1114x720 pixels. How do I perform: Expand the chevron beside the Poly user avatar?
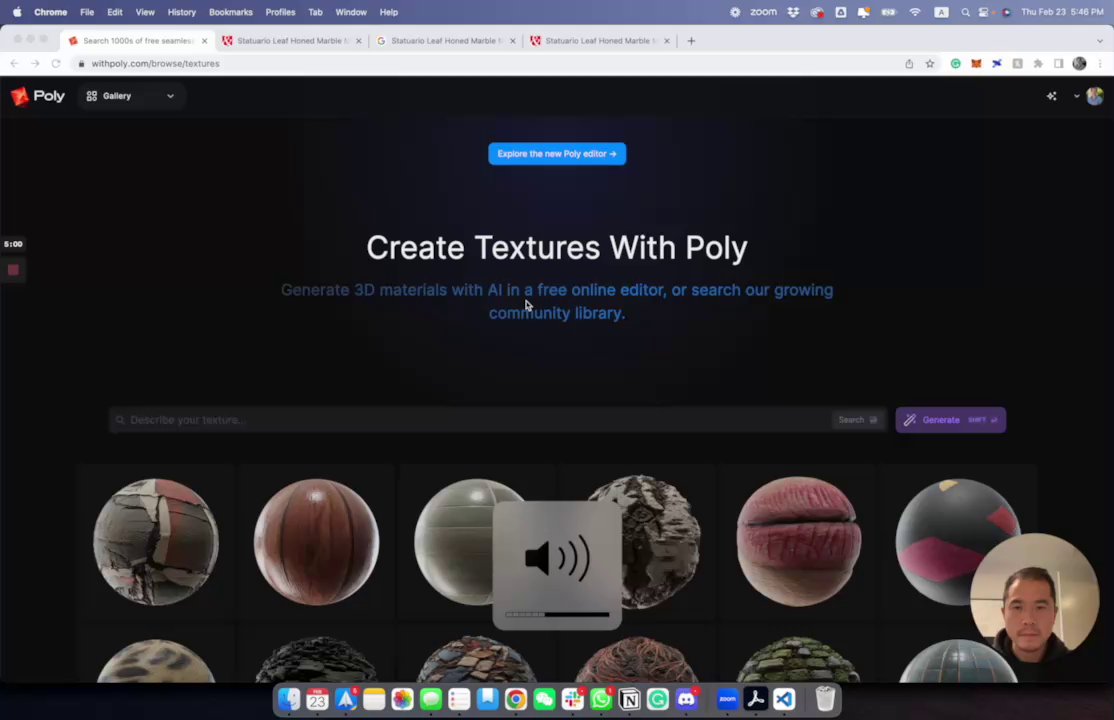coord(1076,96)
